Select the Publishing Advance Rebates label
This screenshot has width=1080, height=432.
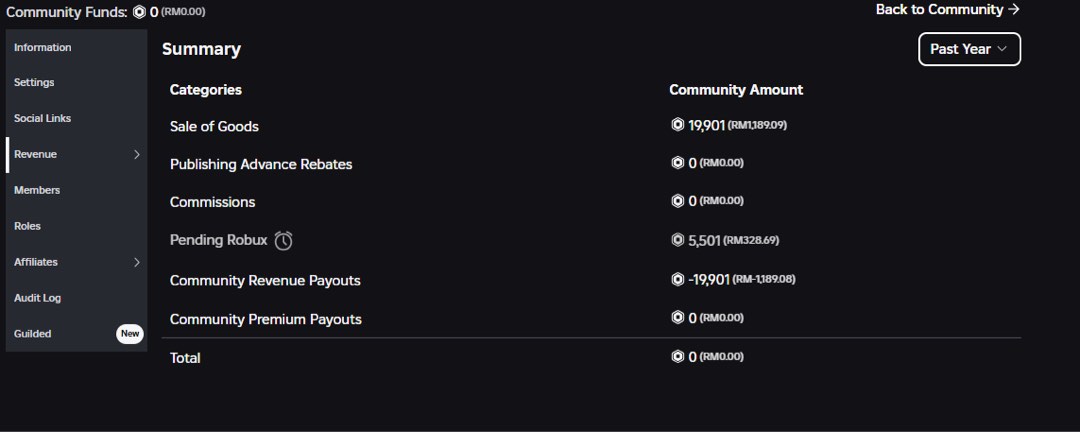(261, 164)
